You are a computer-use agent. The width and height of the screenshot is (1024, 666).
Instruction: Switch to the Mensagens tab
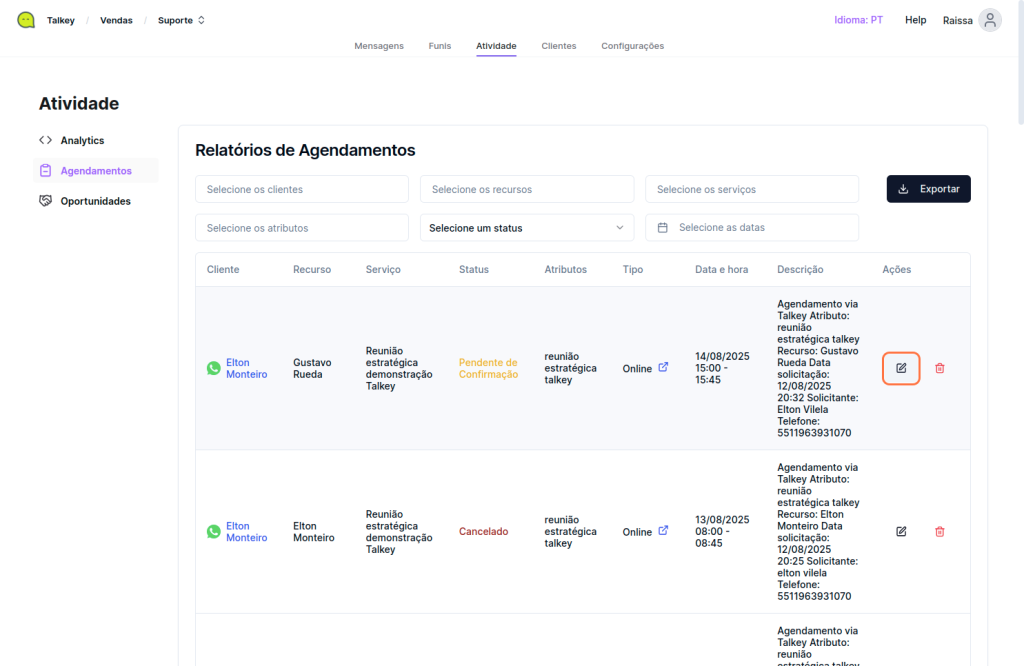click(x=379, y=46)
